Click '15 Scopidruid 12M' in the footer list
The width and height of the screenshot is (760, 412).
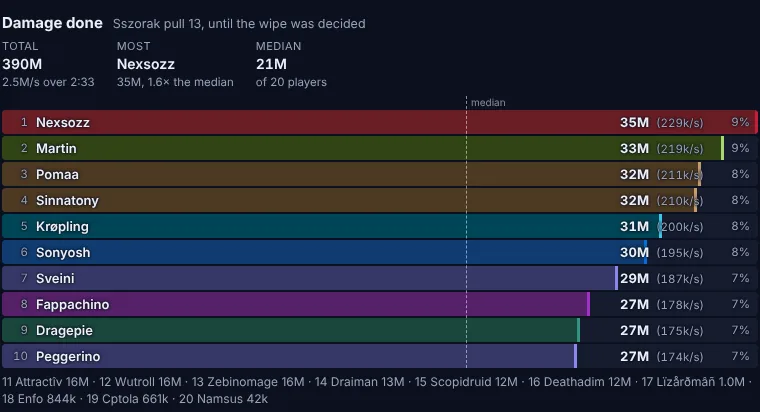(x=466, y=382)
